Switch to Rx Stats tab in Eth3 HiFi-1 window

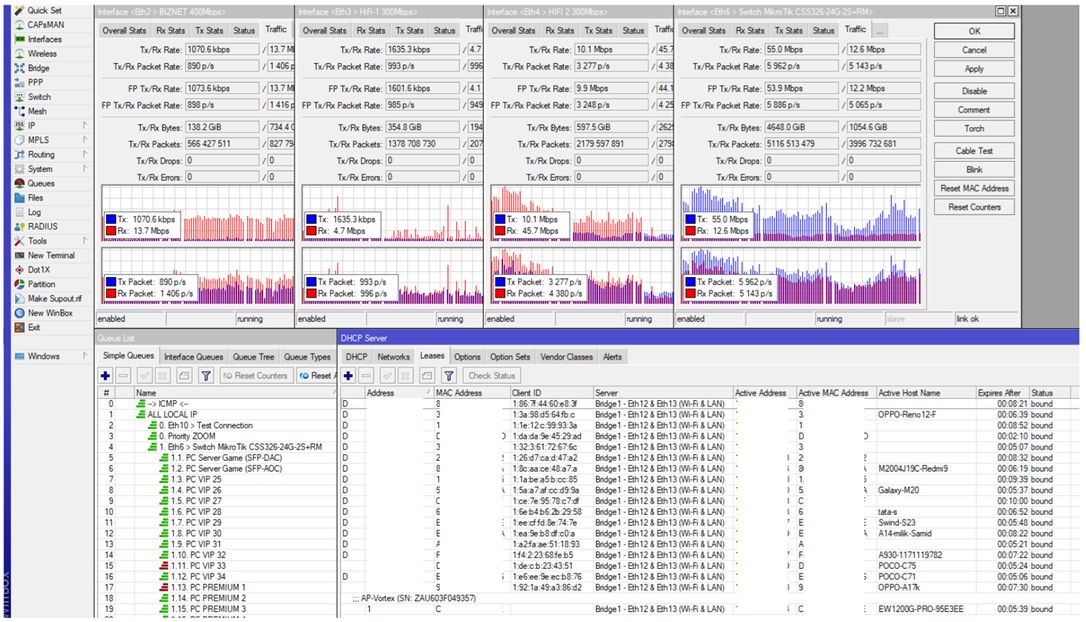pos(371,30)
